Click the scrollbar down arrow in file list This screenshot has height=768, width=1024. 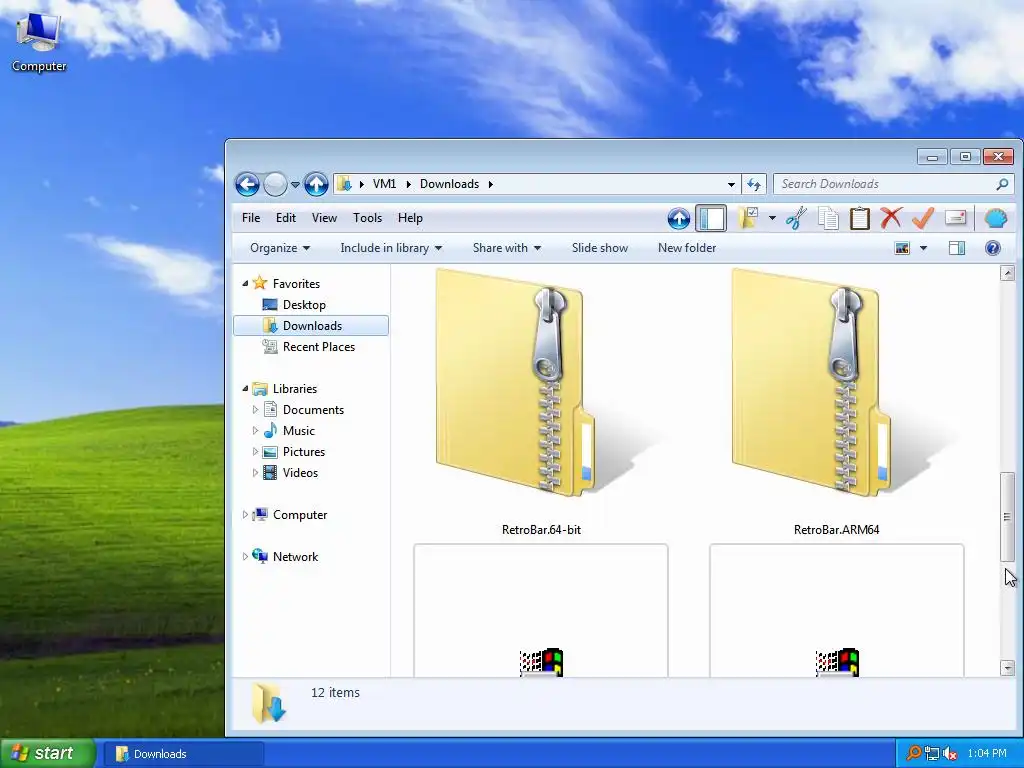pyautogui.click(x=1007, y=667)
